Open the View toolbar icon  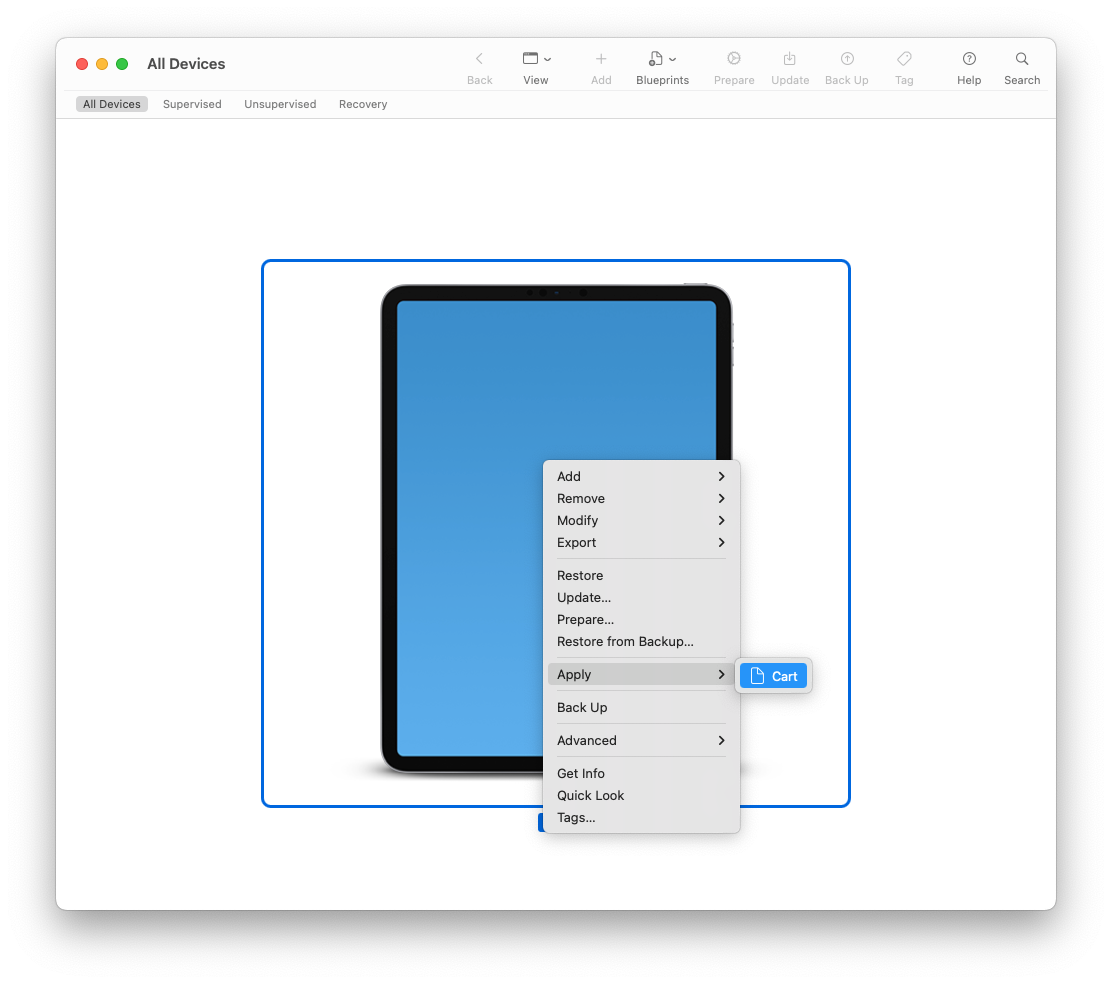tap(530, 59)
